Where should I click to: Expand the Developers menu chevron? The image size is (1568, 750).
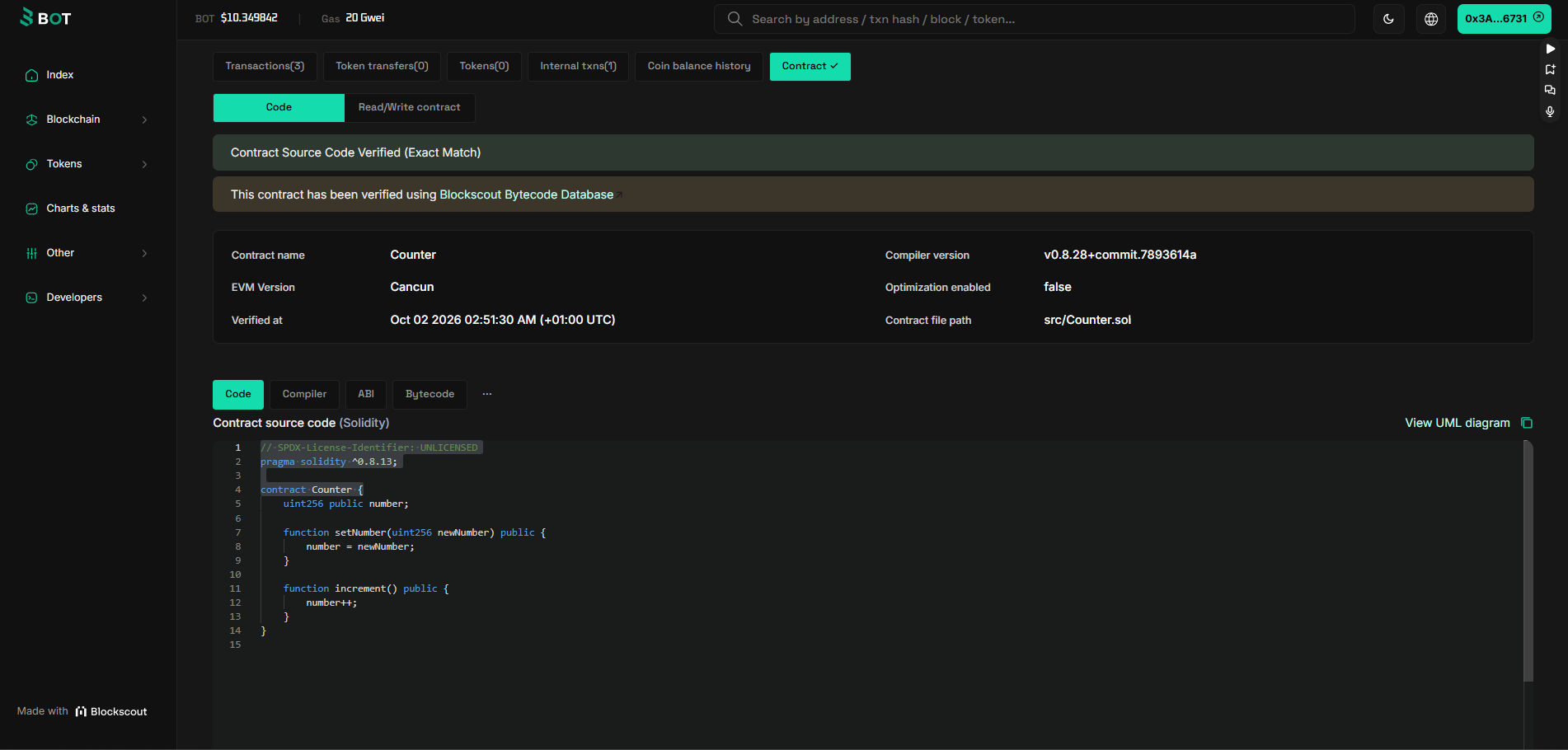(x=144, y=298)
